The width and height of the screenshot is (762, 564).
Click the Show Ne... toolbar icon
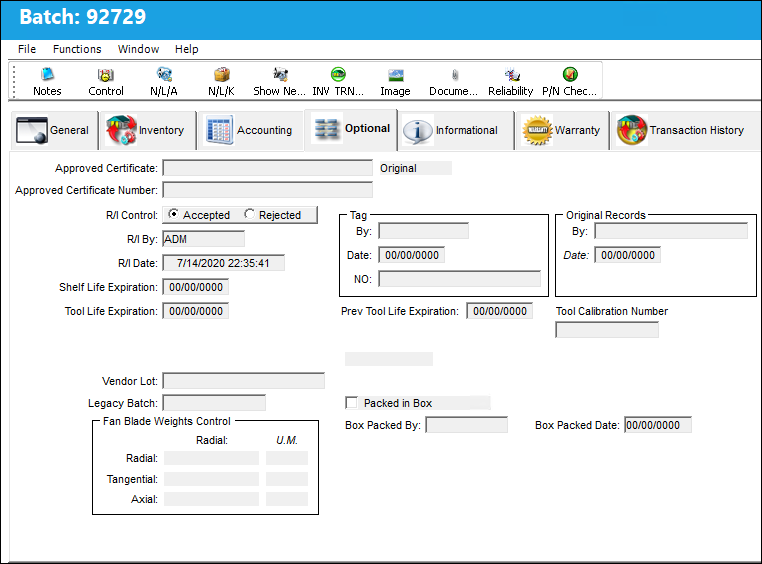pyautogui.click(x=279, y=81)
